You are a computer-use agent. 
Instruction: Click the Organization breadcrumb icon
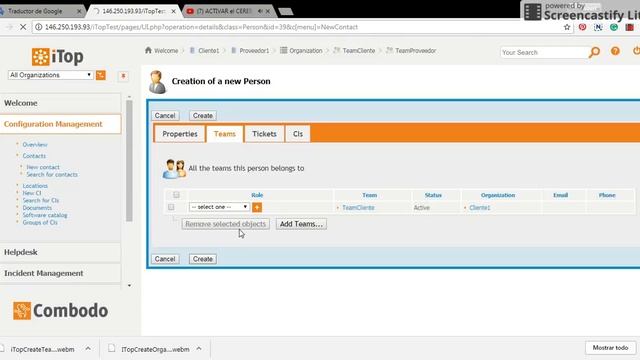(x=283, y=50)
